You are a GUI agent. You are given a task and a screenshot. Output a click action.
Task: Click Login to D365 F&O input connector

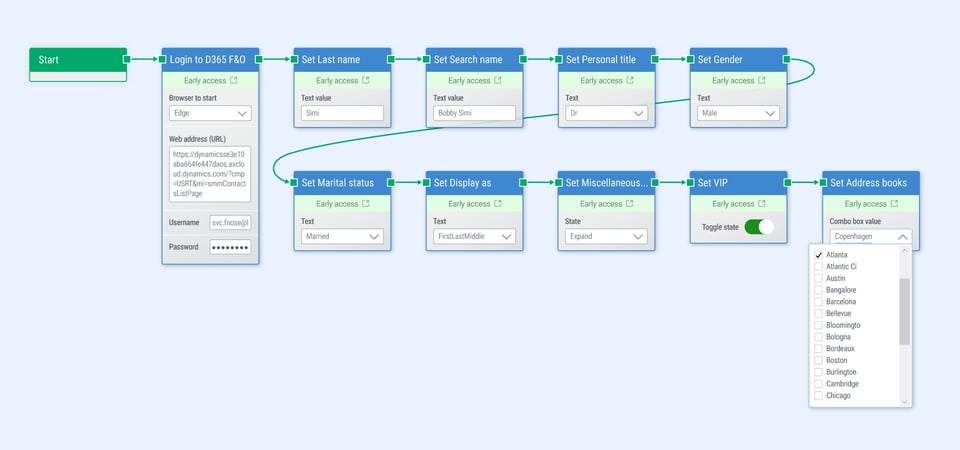coord(162,59)
